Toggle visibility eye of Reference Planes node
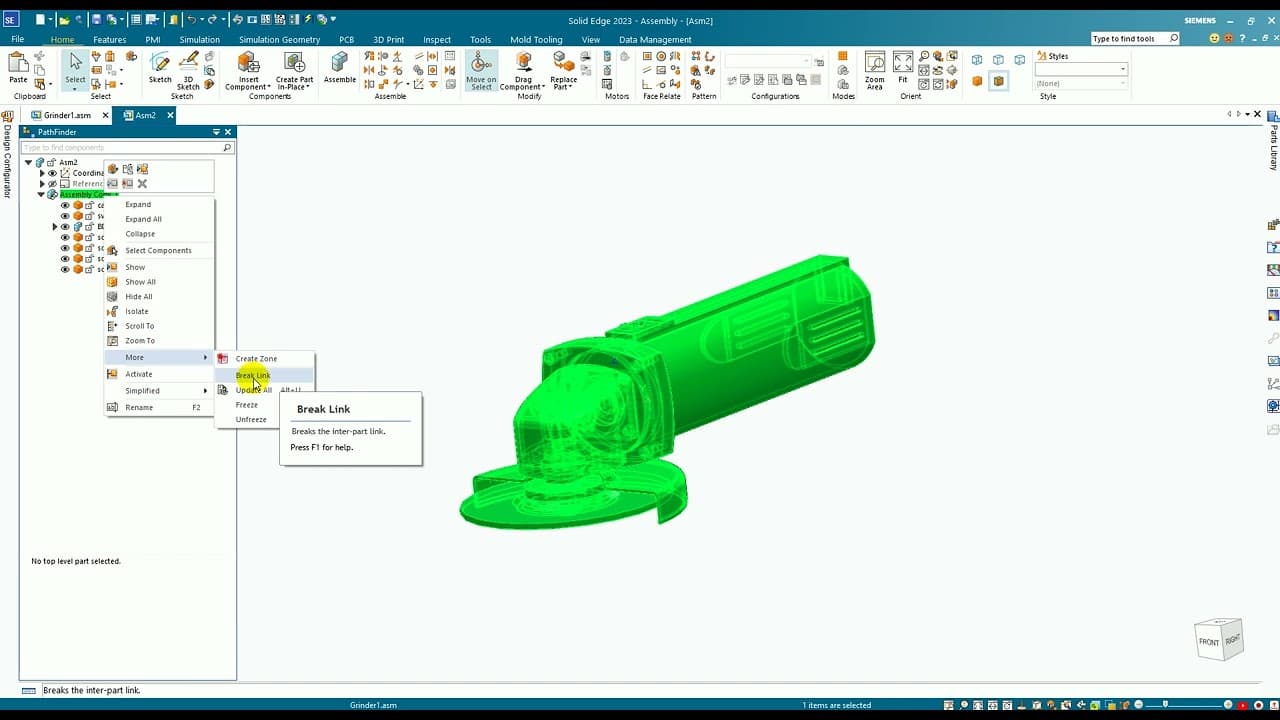 coord(53,184)
